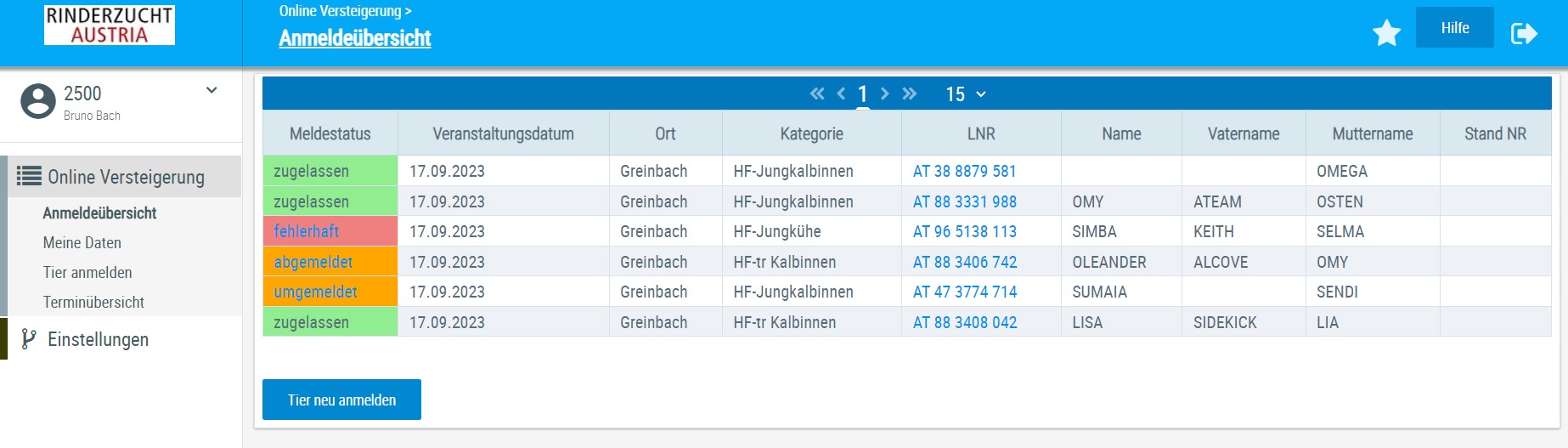Open the rows per page dropdown showing 15
This screenshot has height=448, width=1568.
point(966,94)
